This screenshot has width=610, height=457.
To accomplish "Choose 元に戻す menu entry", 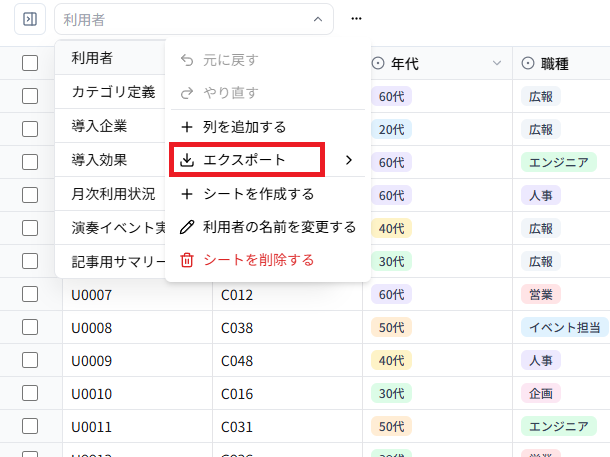I will pyautogui.click(x=268, y=60).
